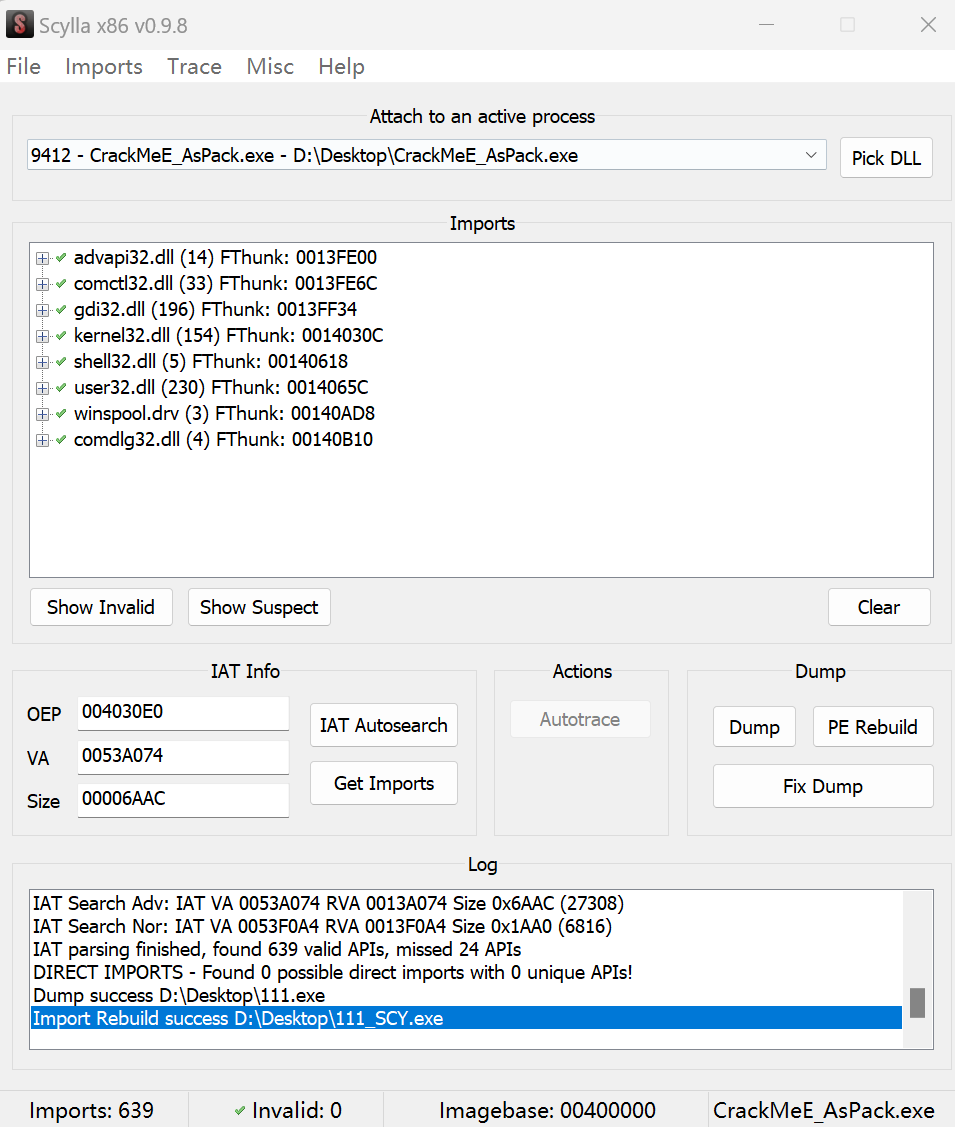Click Show Invalid button
This screenshot has height=1127, width=955.
[x=101, y=607]
